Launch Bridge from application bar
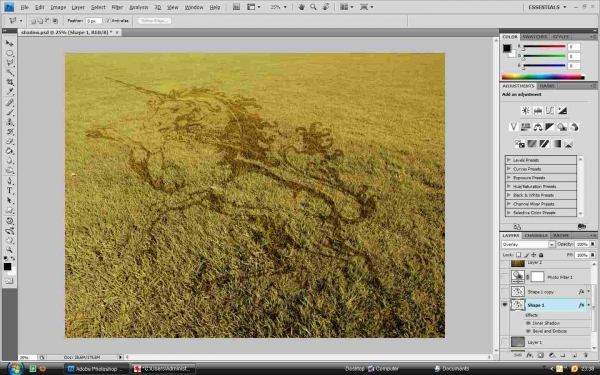 236,7
